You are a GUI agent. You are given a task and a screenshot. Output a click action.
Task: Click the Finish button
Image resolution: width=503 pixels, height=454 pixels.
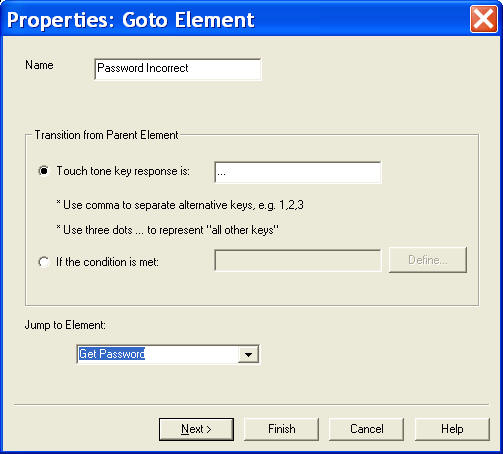click(282, 429)
